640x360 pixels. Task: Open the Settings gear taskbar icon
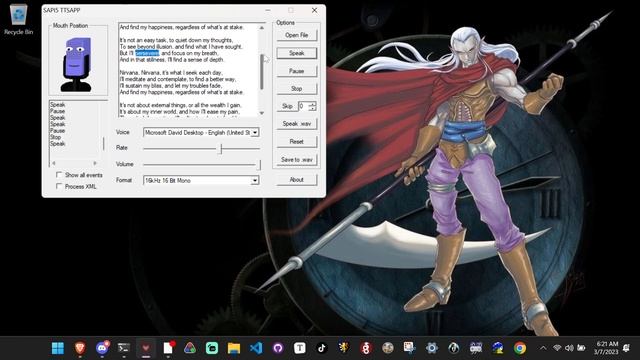(x=431, y=348)
